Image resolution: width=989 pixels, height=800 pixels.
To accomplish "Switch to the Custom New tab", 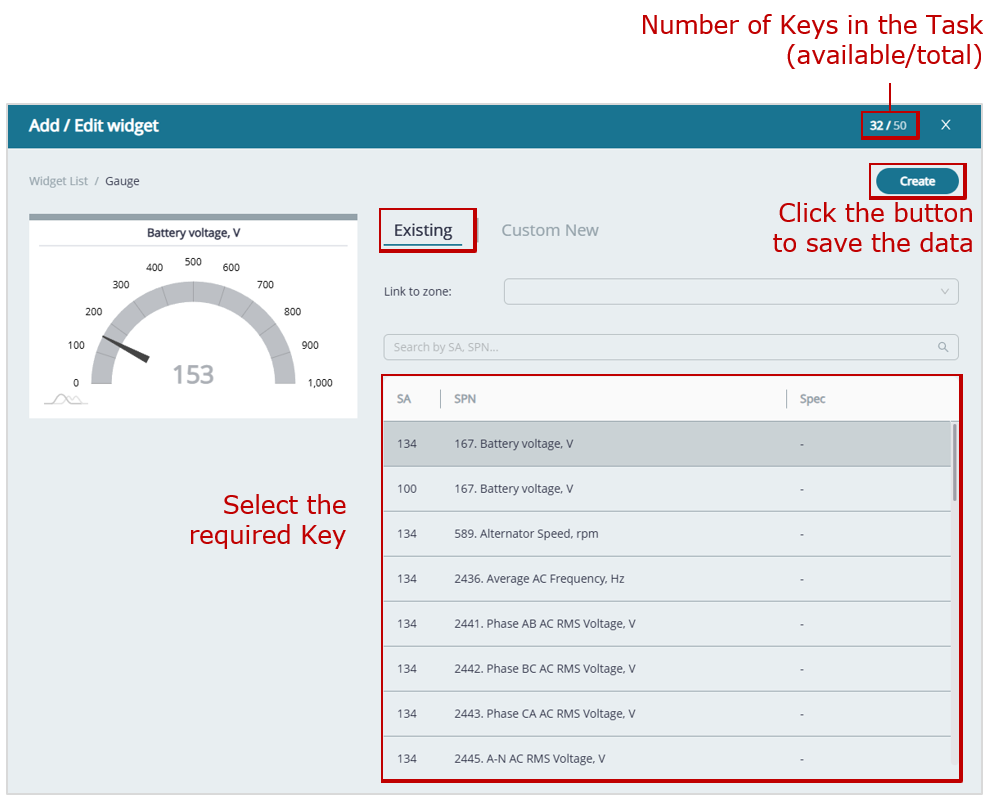I will click(549, 230).
